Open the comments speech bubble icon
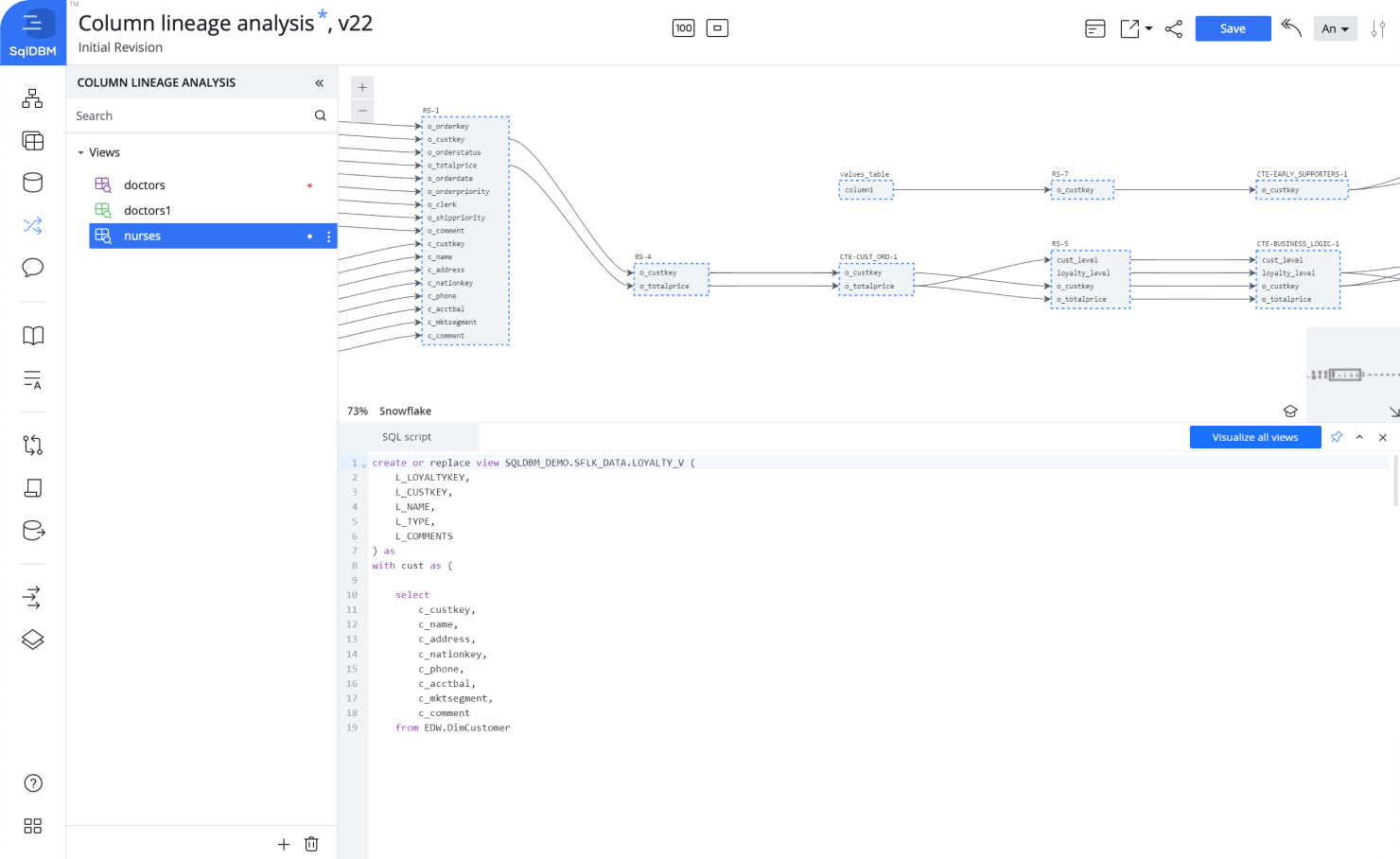1400x859 pixels. pyautogui.click(x=33, y=268)
